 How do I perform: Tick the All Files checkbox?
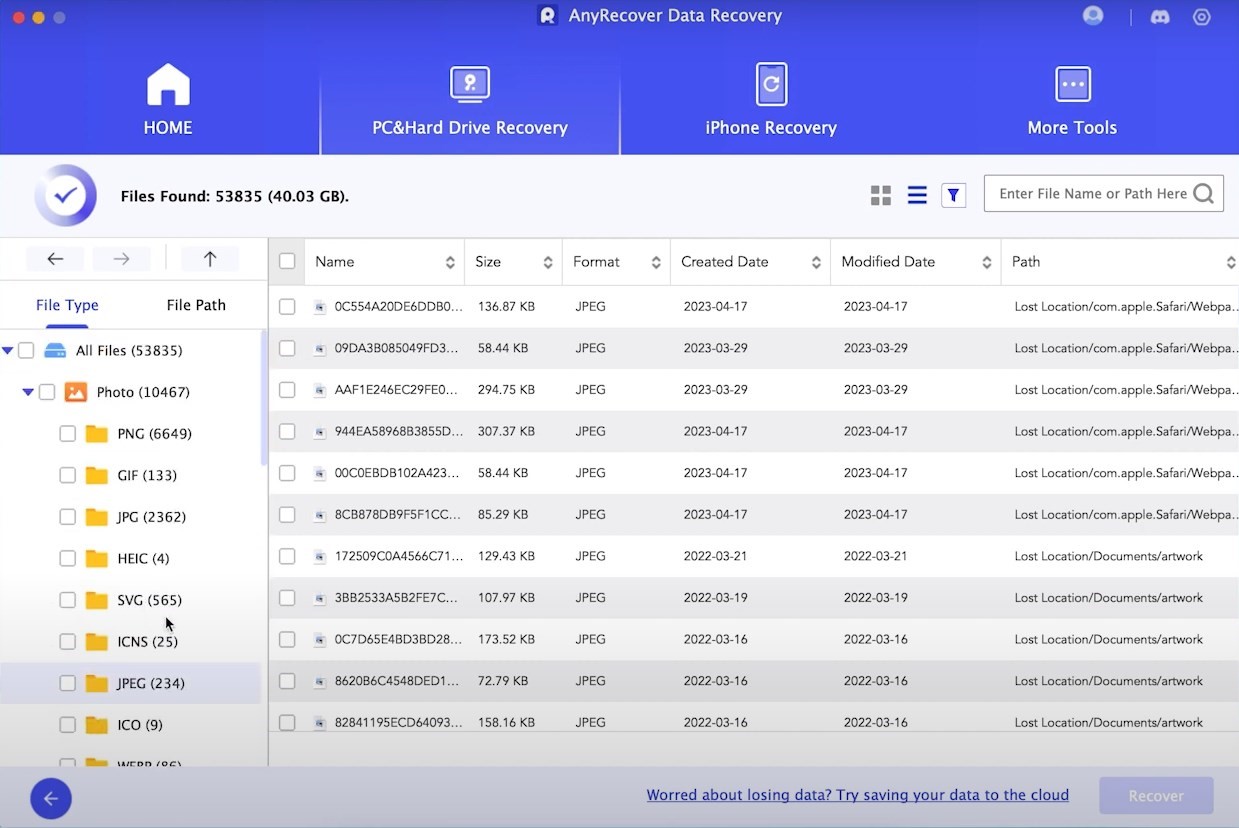tap(26, 350)
